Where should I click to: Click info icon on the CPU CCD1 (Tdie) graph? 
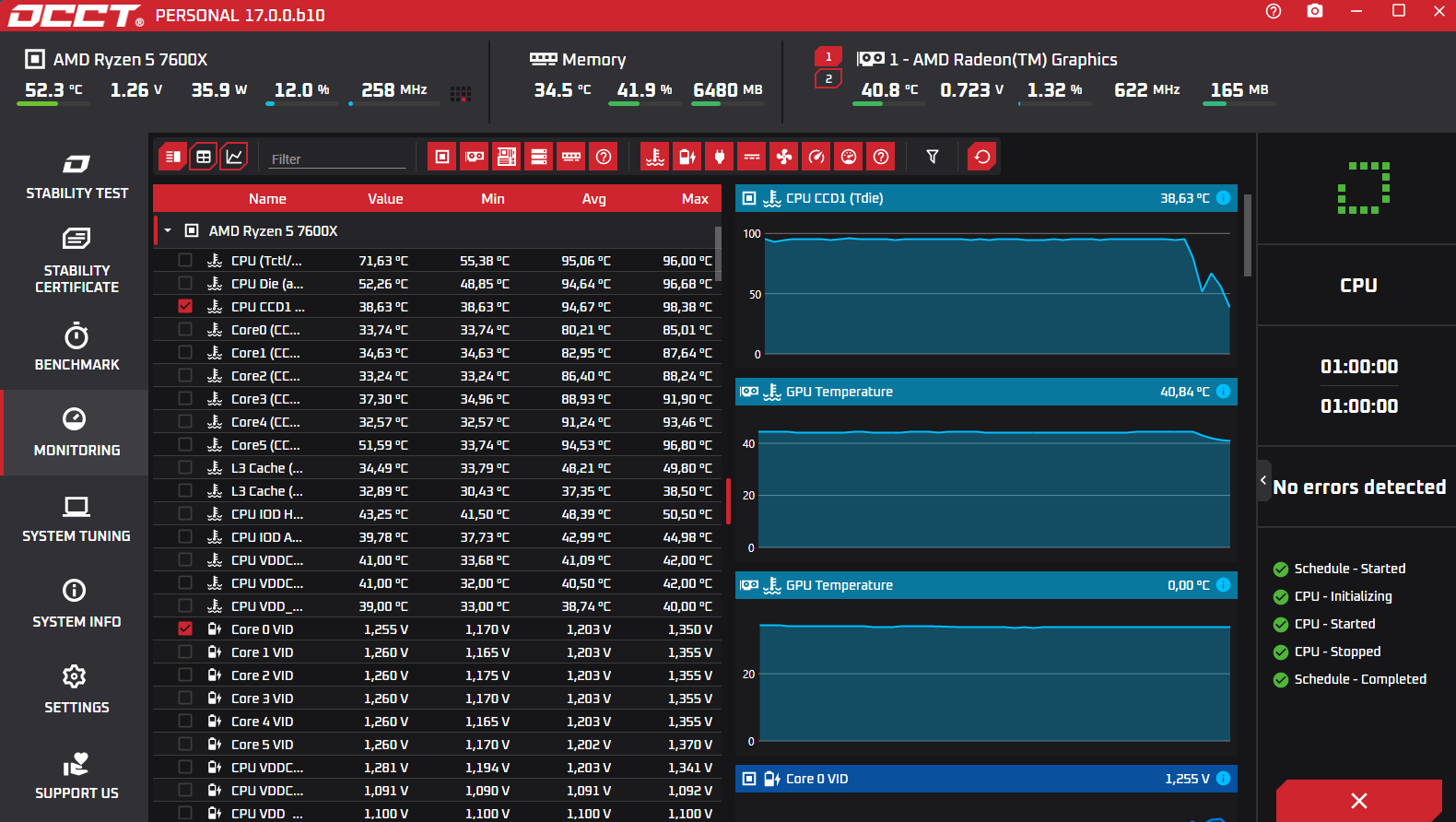click(x=1223, y=198)
